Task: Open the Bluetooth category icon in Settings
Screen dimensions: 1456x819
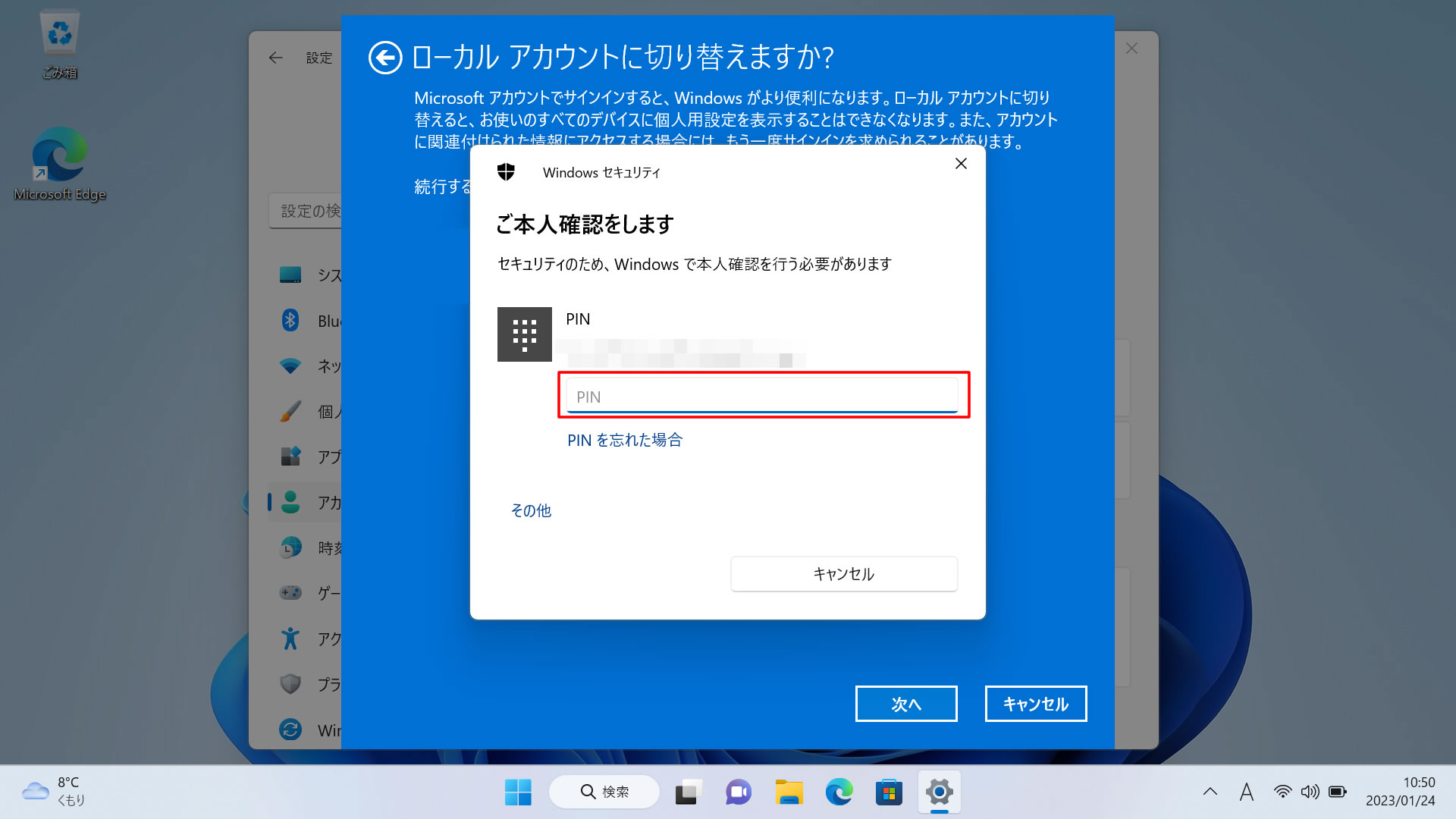Action: [x=290, y=320]
